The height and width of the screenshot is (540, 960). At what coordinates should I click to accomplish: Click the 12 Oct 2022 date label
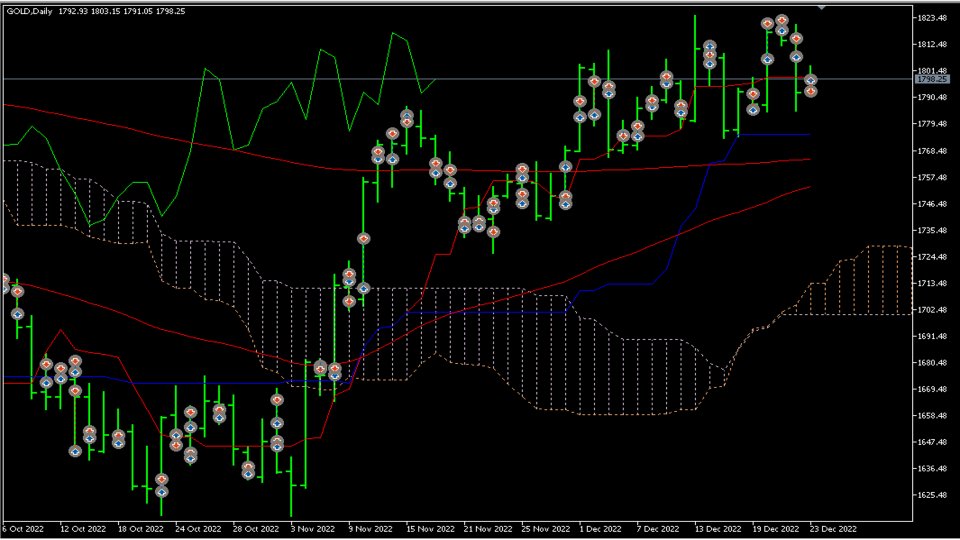click(83, 529)
